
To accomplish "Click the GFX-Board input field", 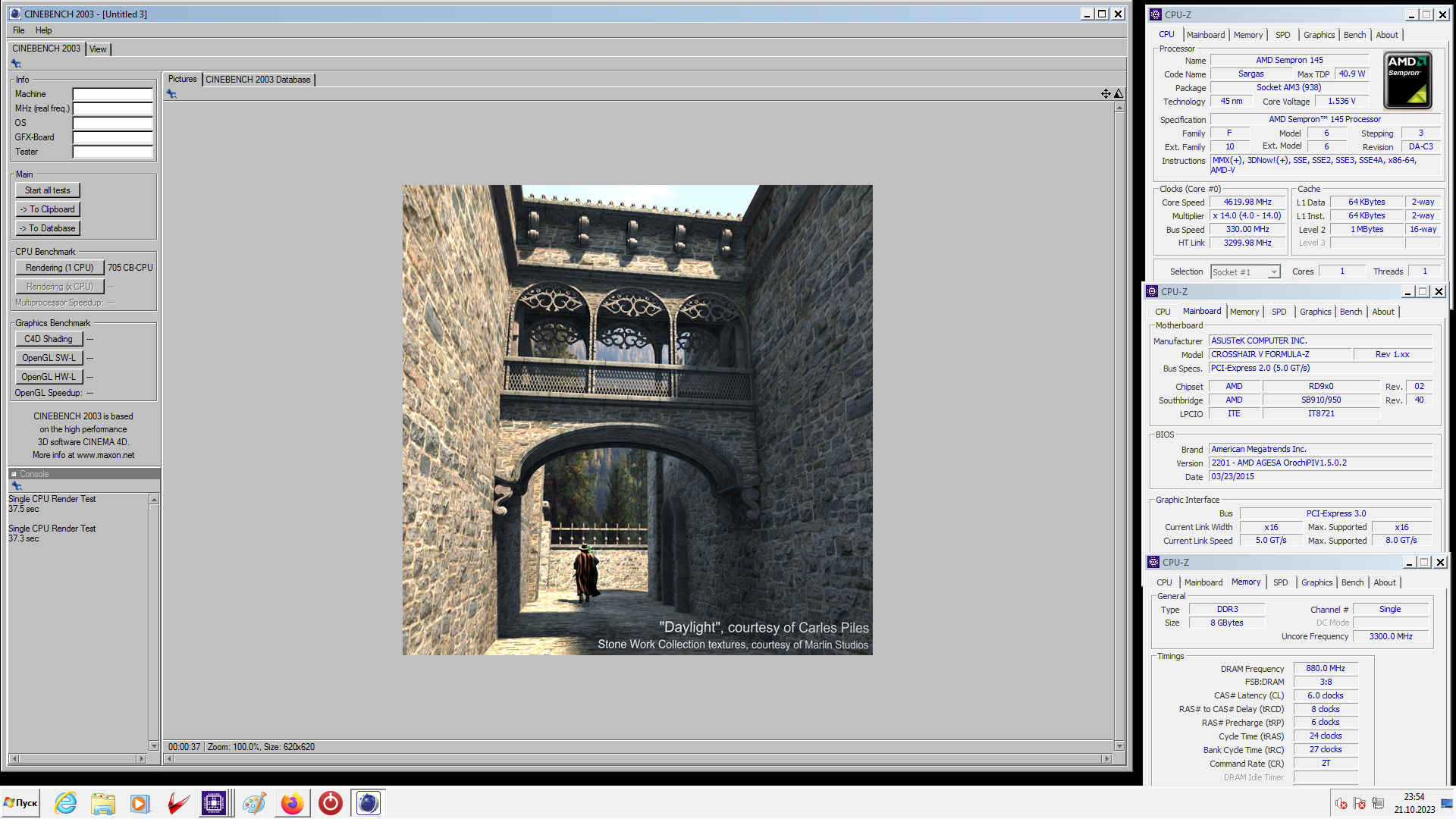I will click(x=113, y=137).
